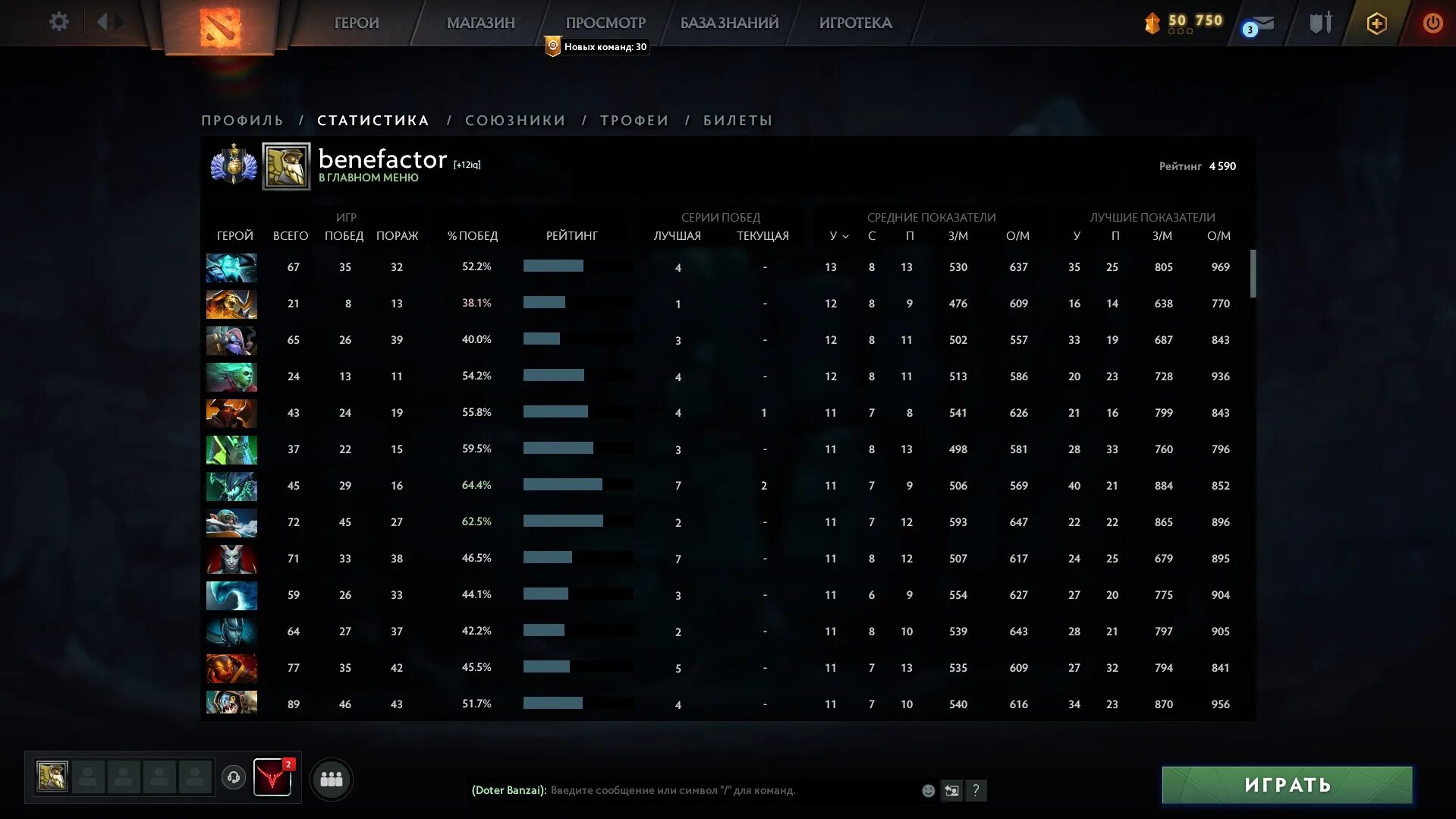Select hero portrait with 44.1% win rate
This screenshot has height=819, width=1456.
[231, 596]
